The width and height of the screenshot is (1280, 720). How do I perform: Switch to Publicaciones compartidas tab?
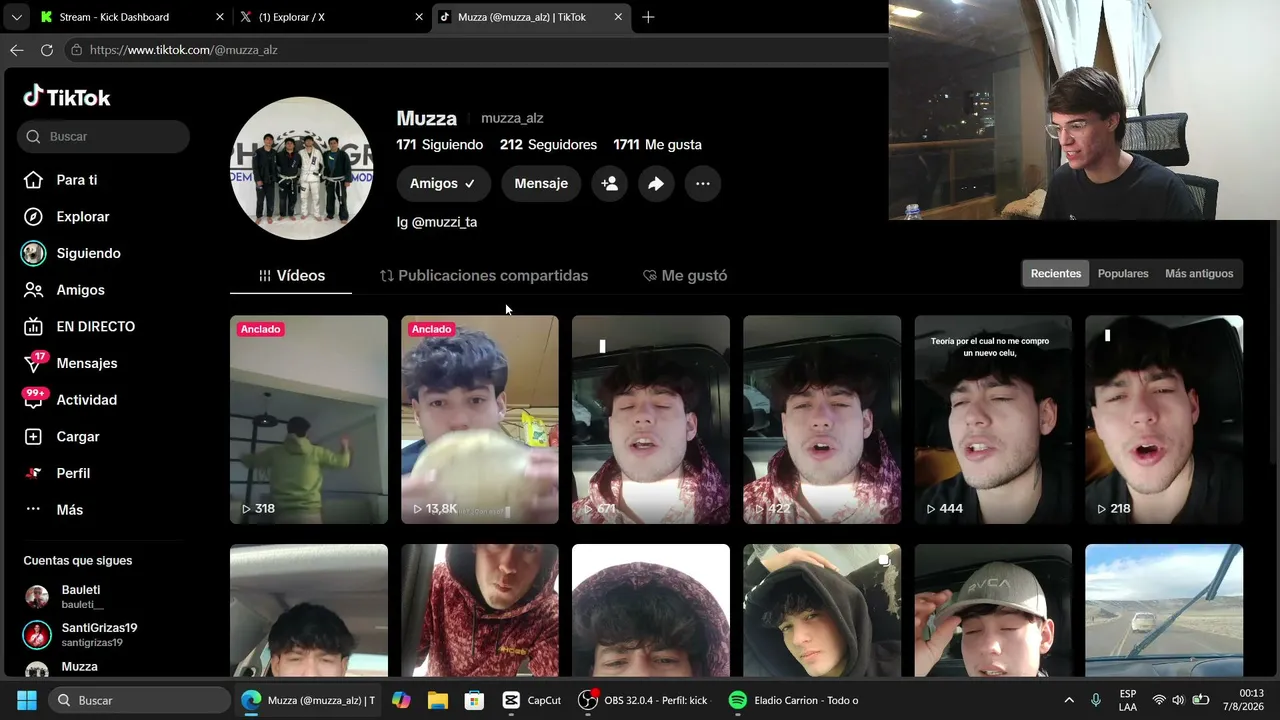click(484, 276)
